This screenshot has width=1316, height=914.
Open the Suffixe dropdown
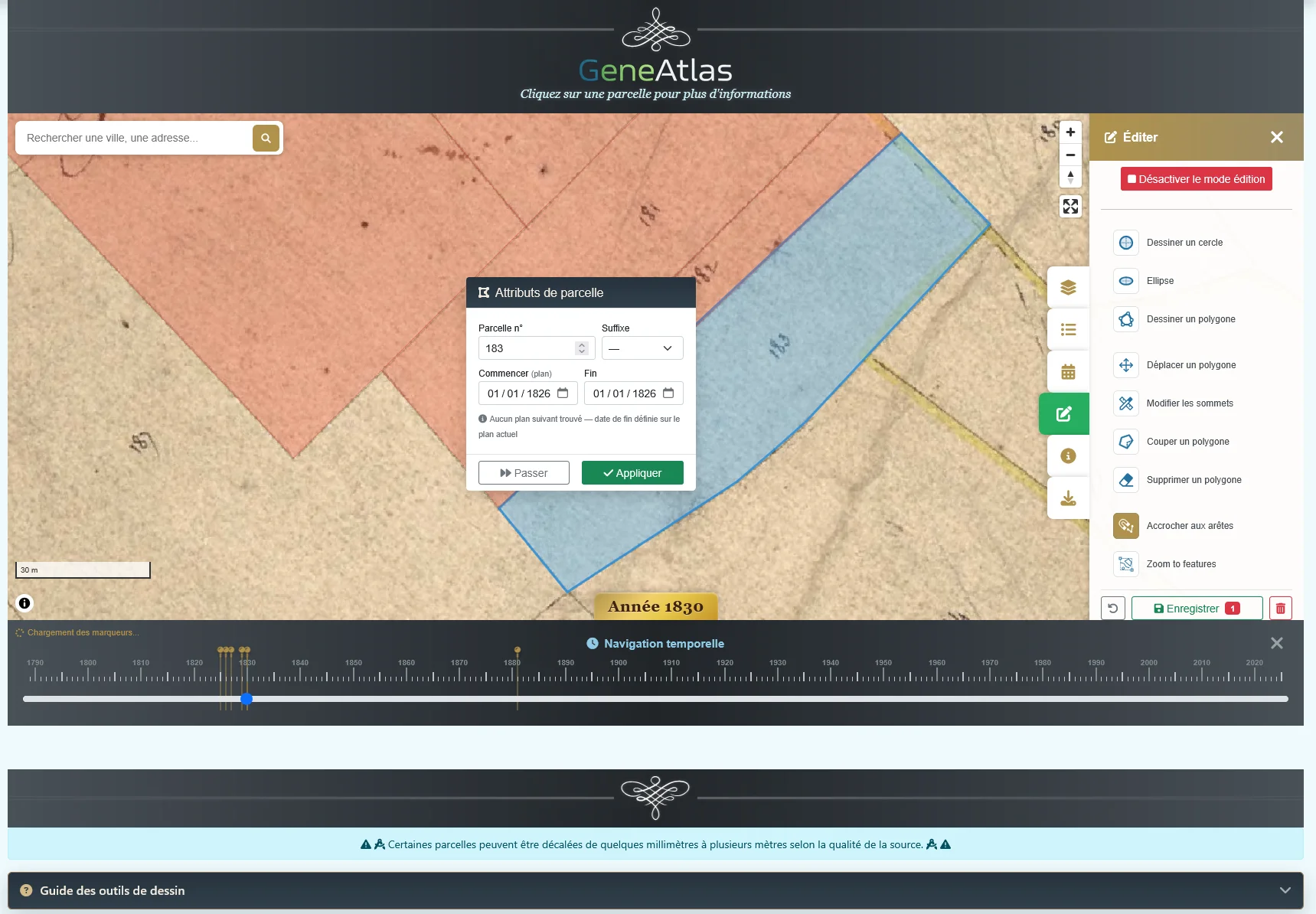642,348
